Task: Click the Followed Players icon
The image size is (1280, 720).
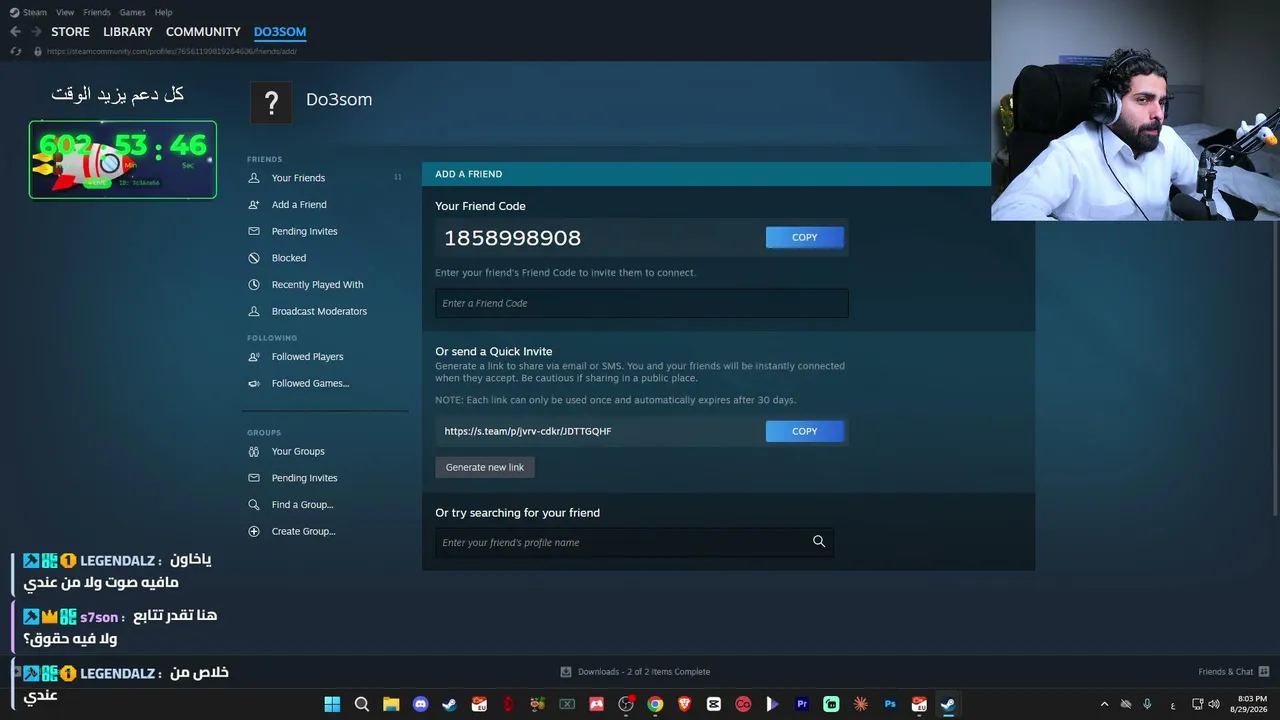Action: tap(254, 357)
